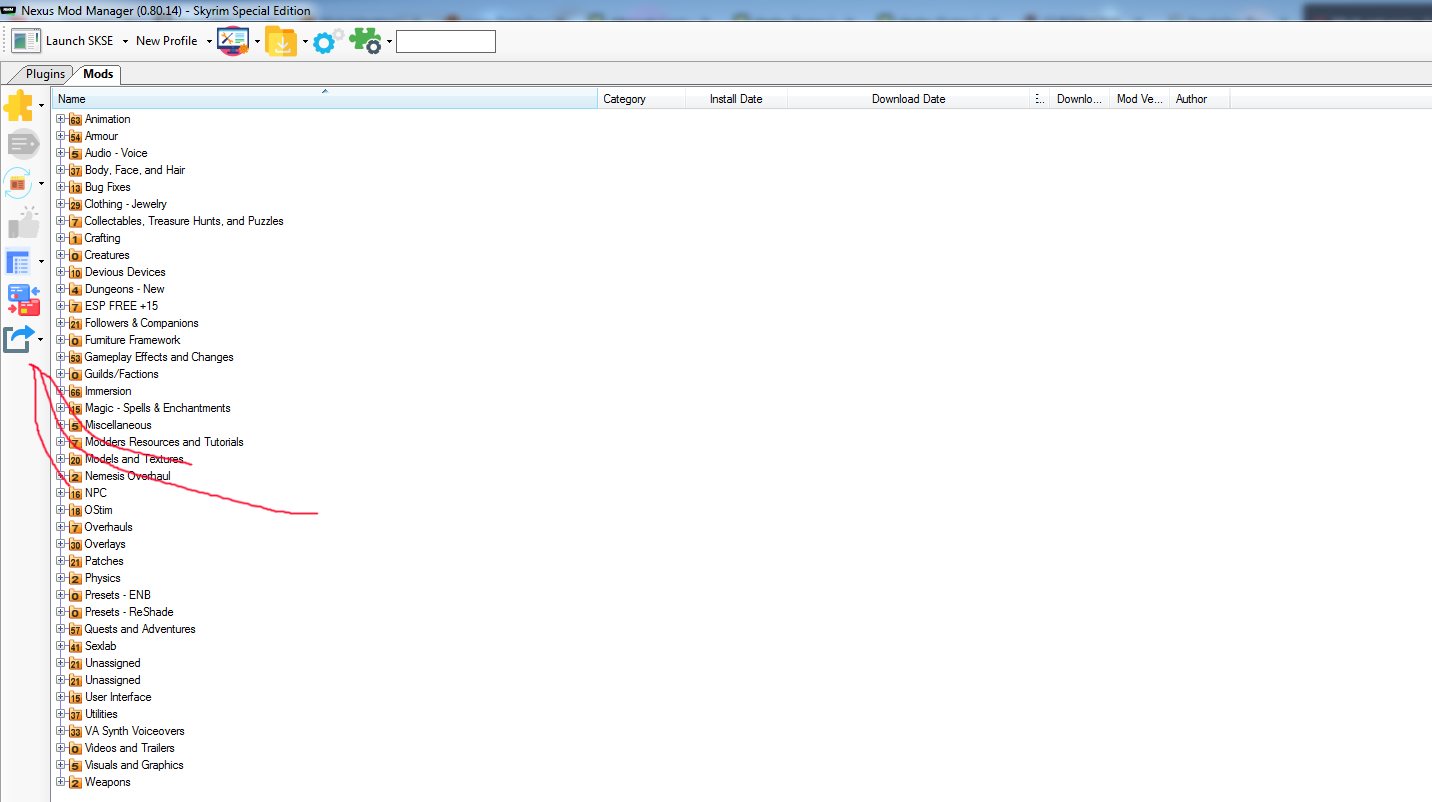Click the Physics folder icon
This screenshot has width=1432, height=802.
pos(75,578)
